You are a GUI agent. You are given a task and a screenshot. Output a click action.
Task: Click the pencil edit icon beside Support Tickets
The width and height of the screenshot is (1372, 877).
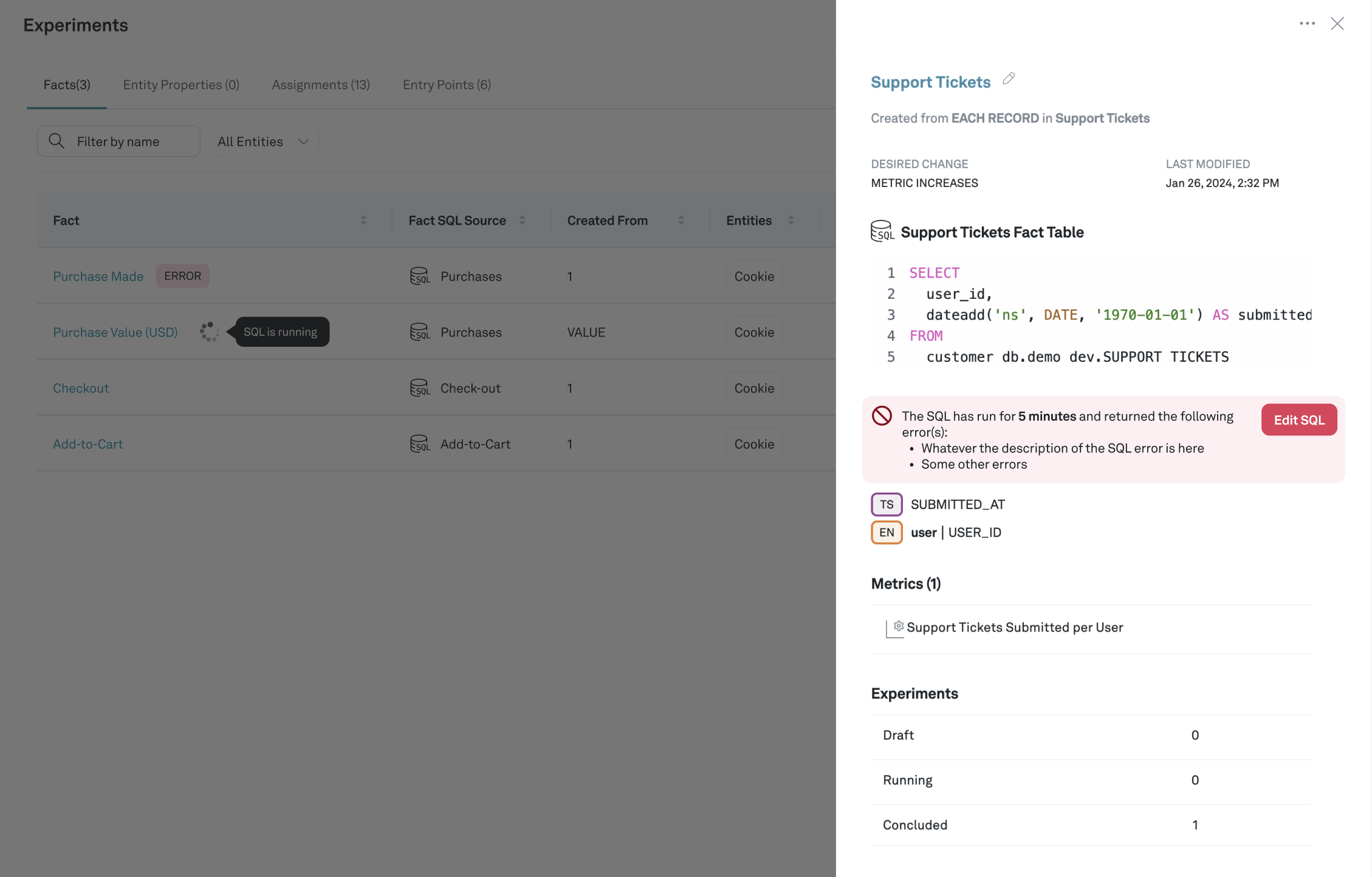[x=1009, y=79]
